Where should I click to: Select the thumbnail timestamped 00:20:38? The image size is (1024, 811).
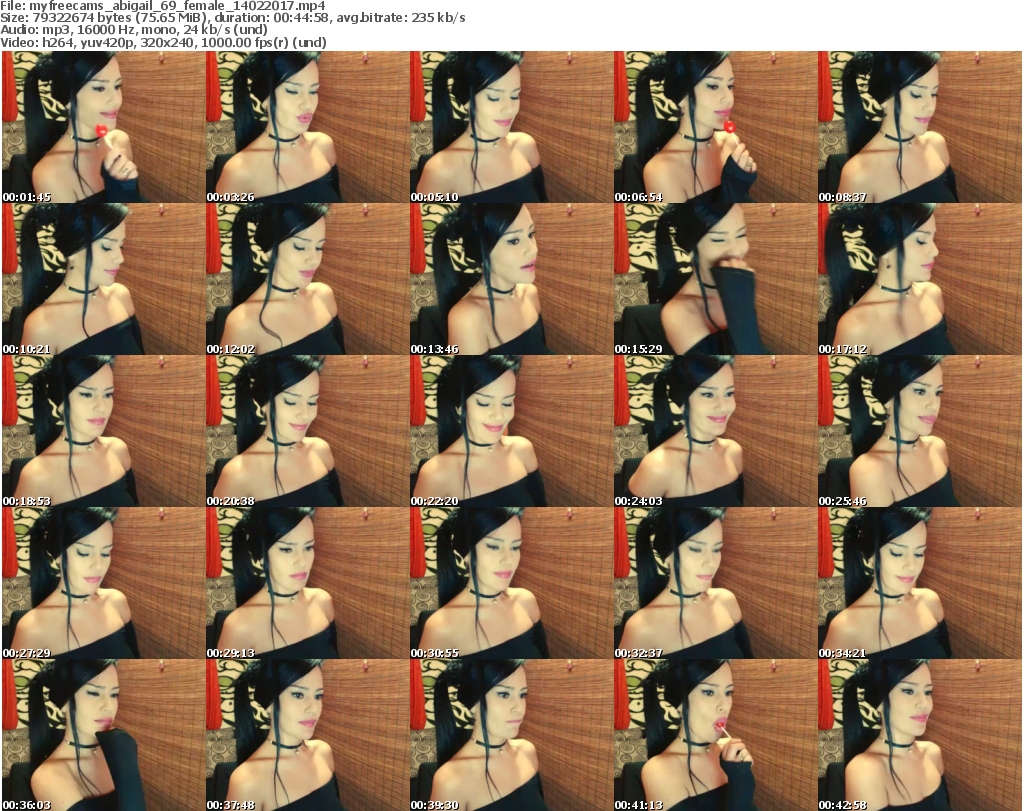point(308,431)
